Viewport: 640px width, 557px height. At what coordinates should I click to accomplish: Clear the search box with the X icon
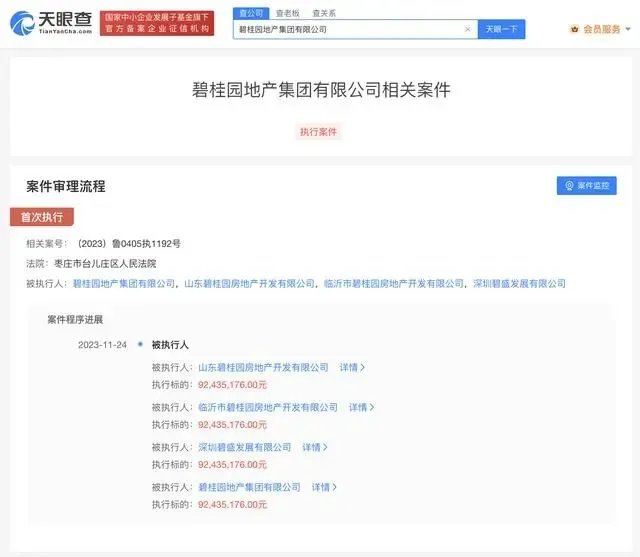coord(468,29)
